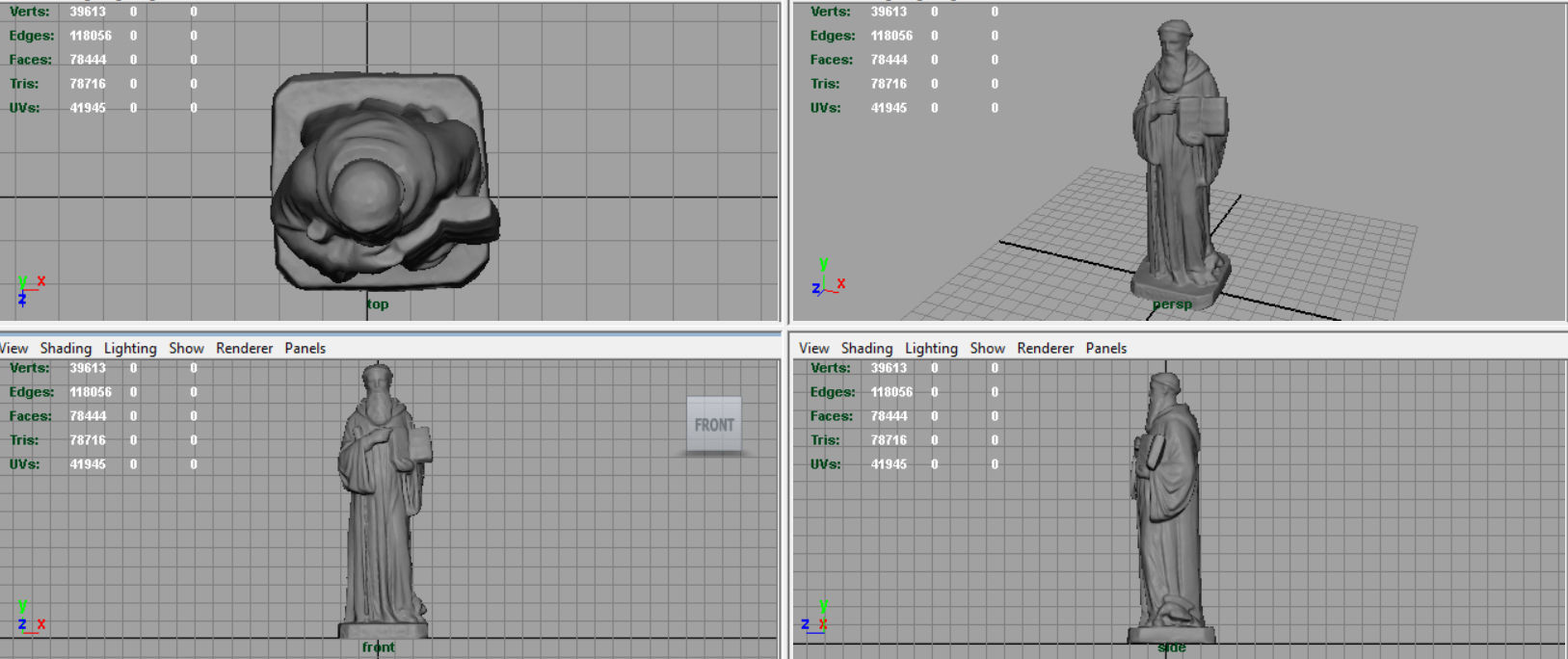Image resolution: width=1568 pixels, height=659 pixels.
Task: Select the statue model in the front viewport
Action: (x=384, y=501)
